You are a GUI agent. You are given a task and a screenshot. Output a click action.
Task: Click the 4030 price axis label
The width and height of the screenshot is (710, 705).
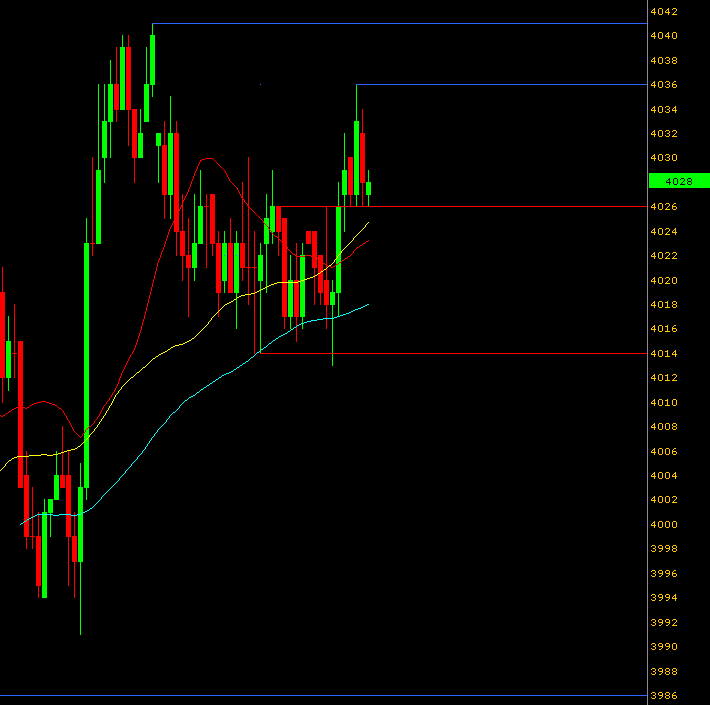tap(664, 158)
